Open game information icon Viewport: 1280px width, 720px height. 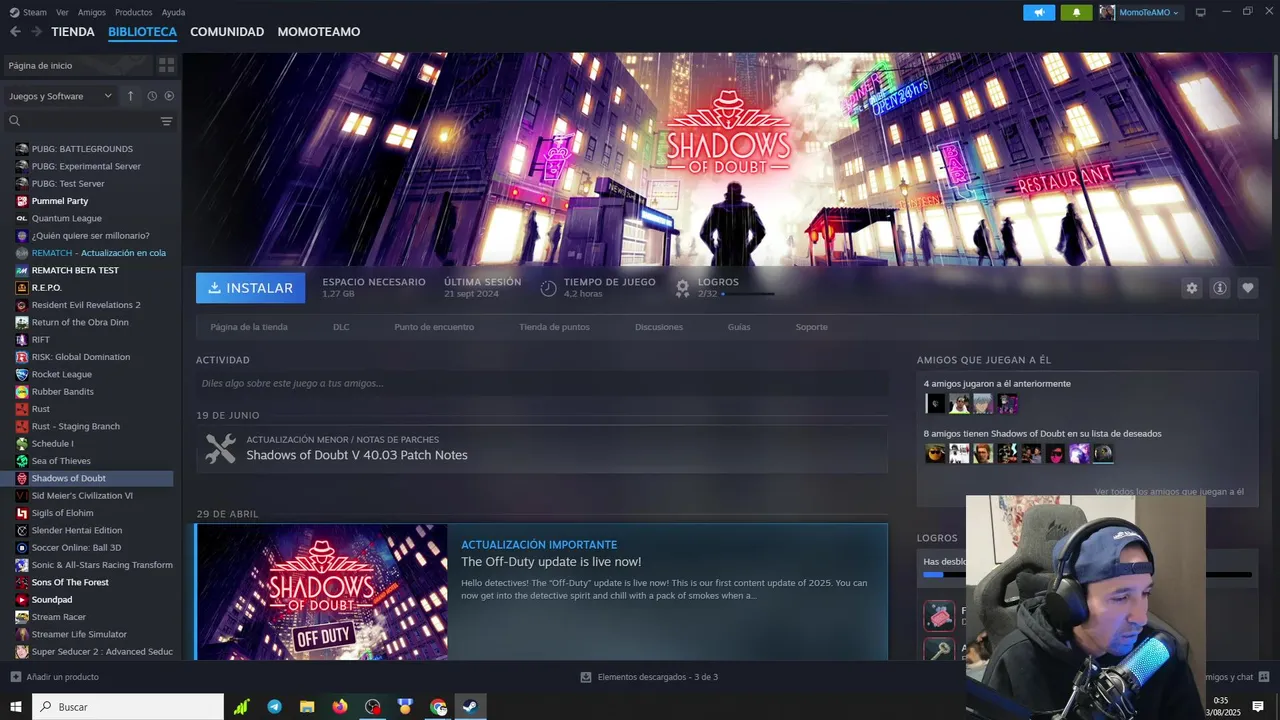(1220, 288)
